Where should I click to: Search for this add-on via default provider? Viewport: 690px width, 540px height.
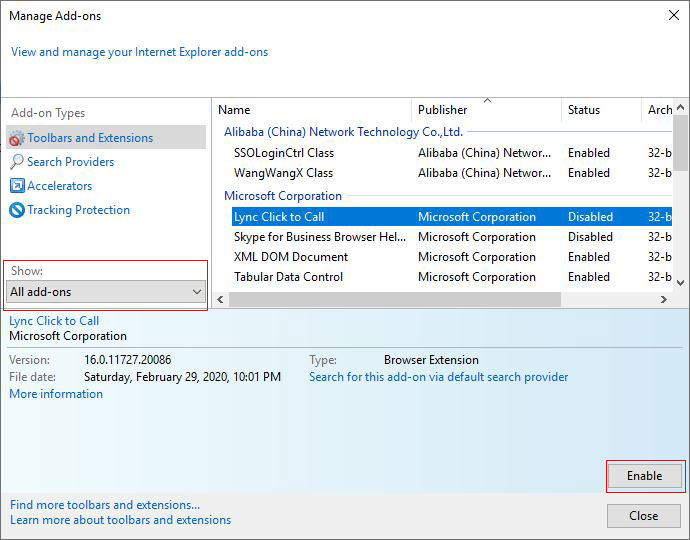coord(438,377)
